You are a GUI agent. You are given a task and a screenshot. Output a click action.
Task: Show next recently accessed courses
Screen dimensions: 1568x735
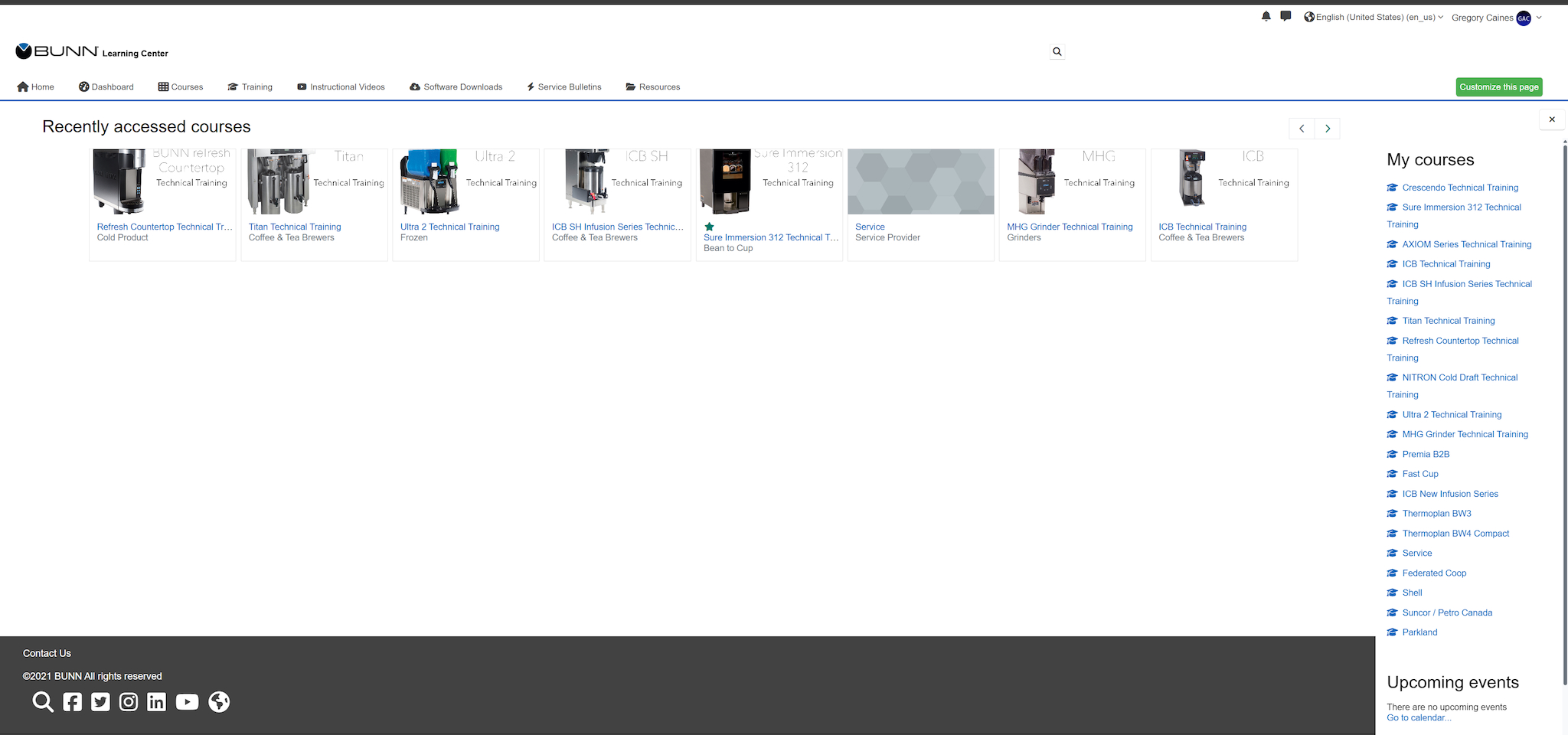point(1328,129)
